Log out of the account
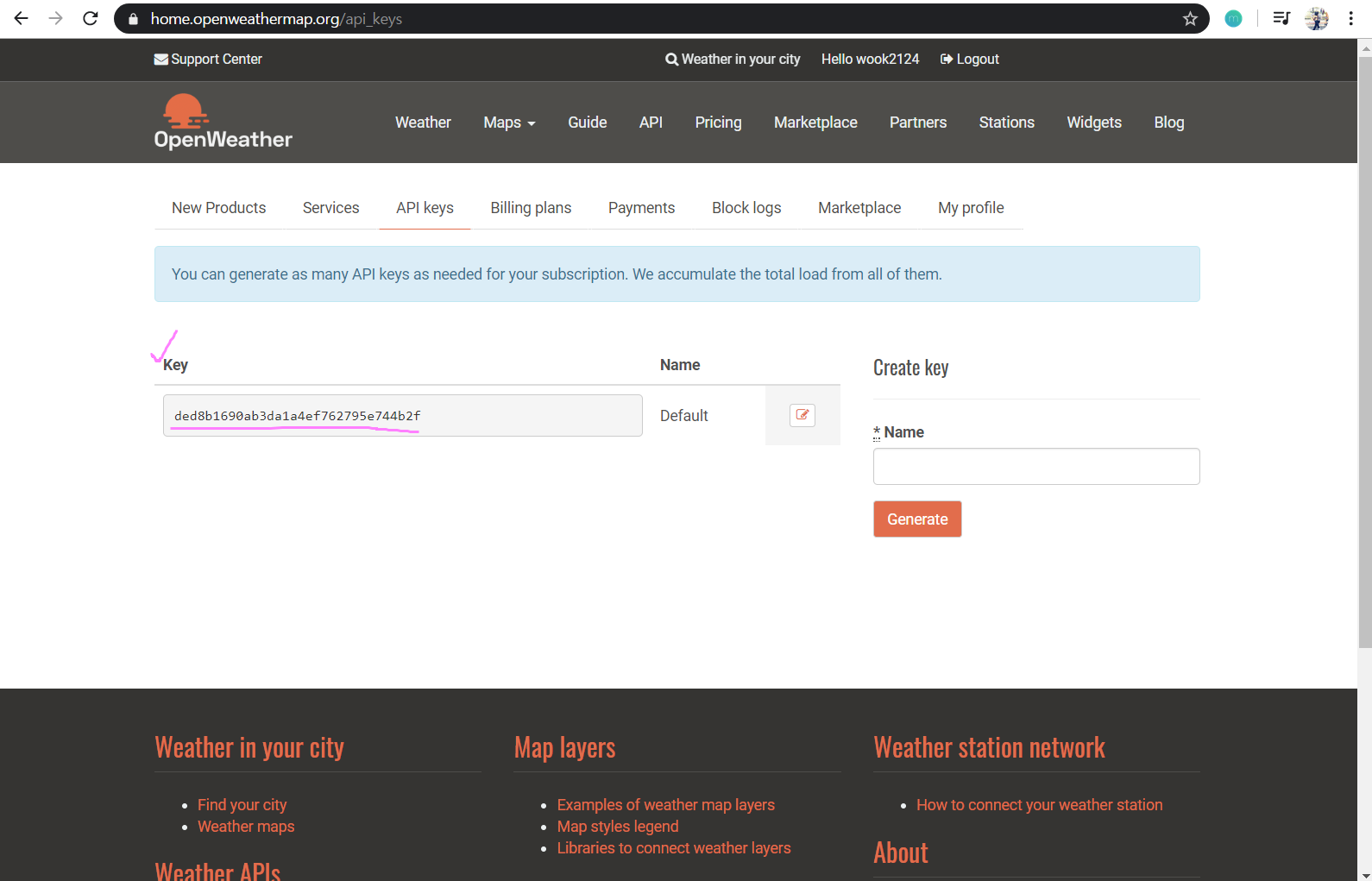Image resolution: width=1372 pixels, height=881 pixels. [970, 59]
